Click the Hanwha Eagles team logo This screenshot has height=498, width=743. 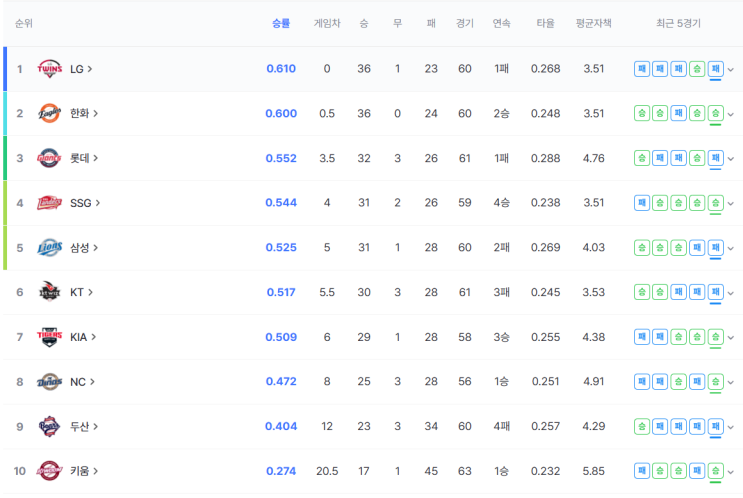click(49, 113)
